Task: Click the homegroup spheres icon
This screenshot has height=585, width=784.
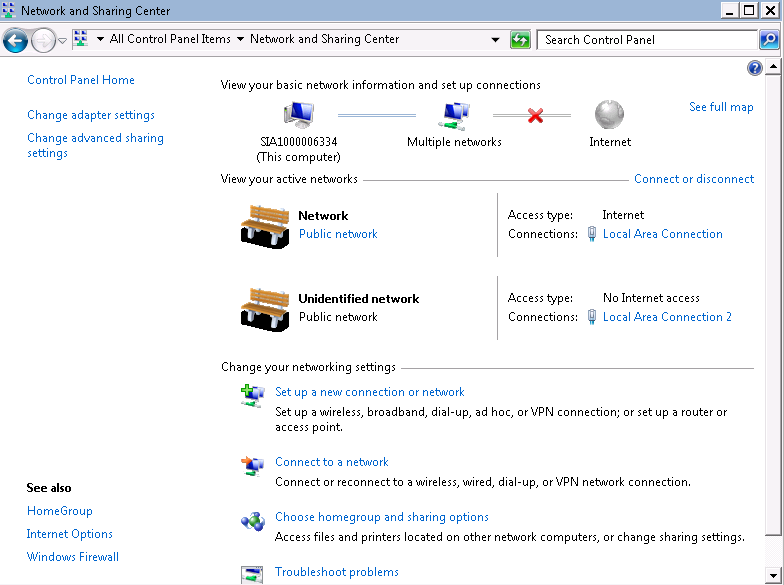Action: pyautogui.click(x=252, y=522)
